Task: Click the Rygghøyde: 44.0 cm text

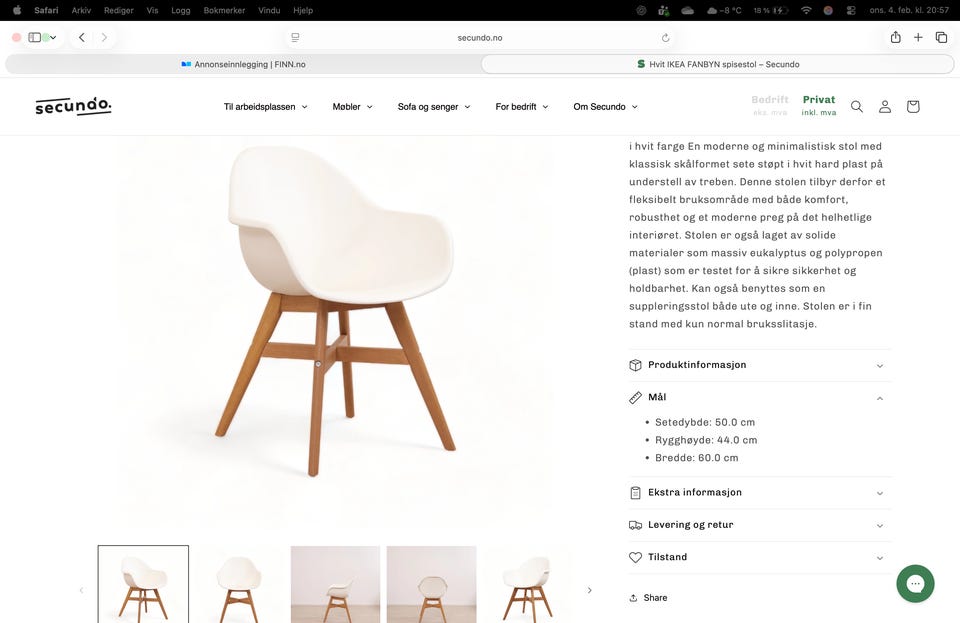Action: 706,440
